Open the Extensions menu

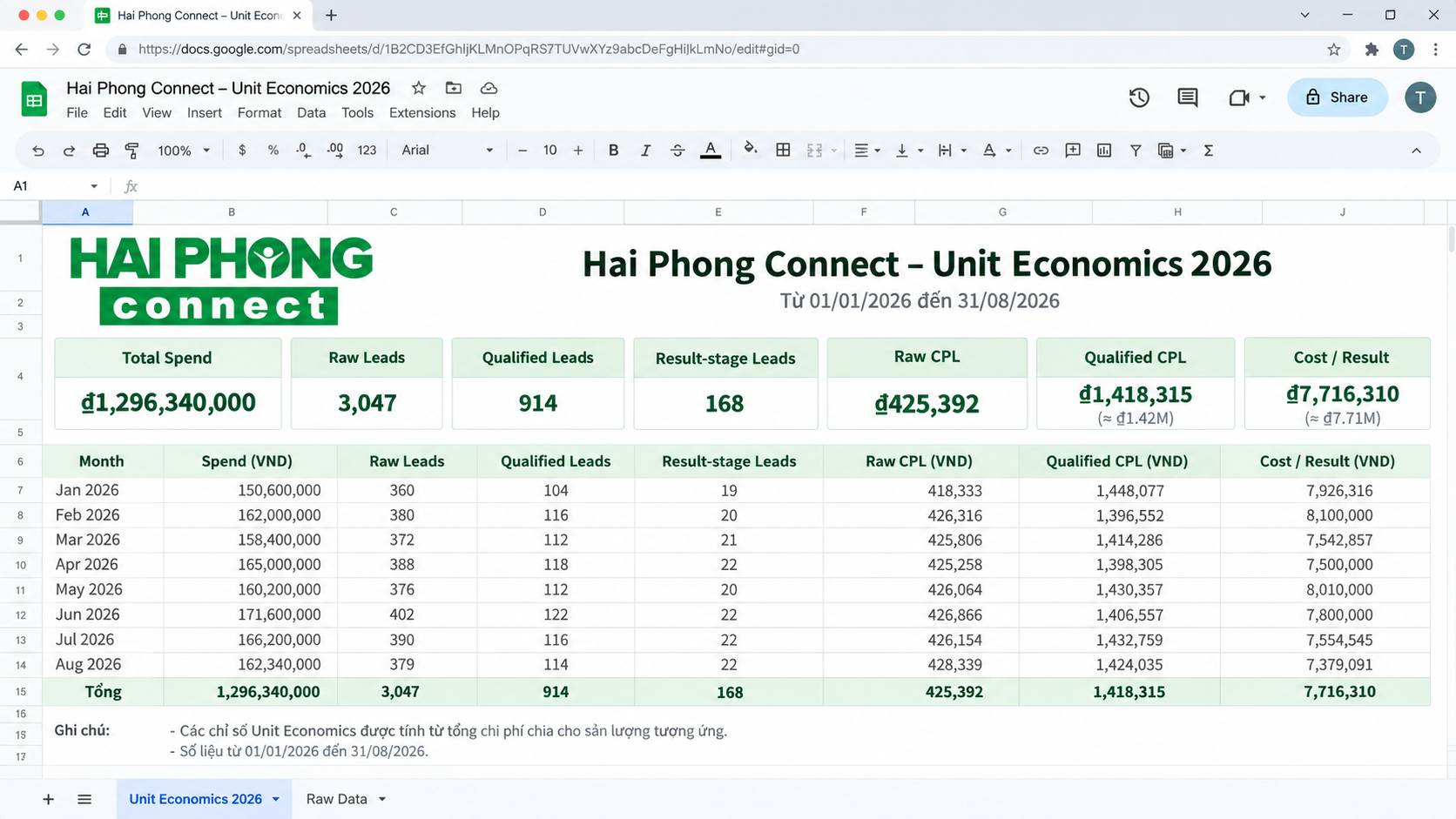pos(422,113)
